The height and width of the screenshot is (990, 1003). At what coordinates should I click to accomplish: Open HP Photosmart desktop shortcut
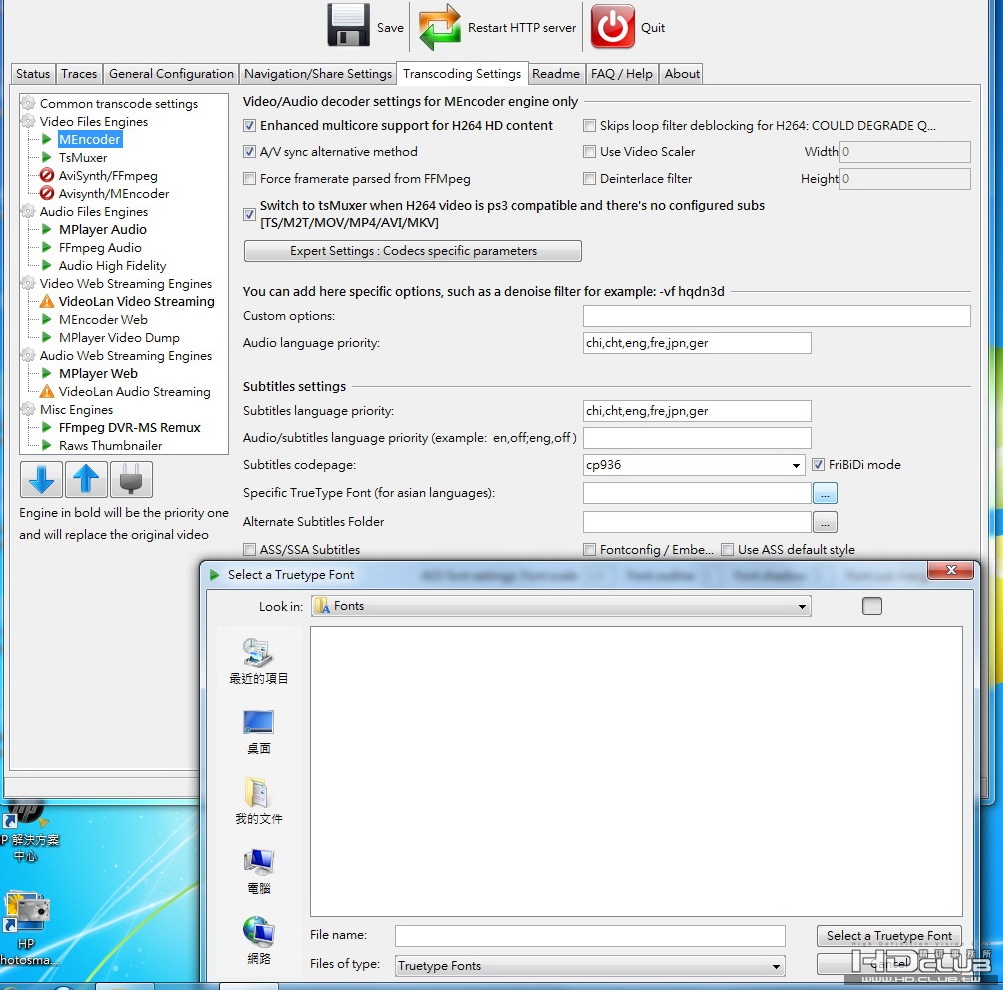click(27, 929)
